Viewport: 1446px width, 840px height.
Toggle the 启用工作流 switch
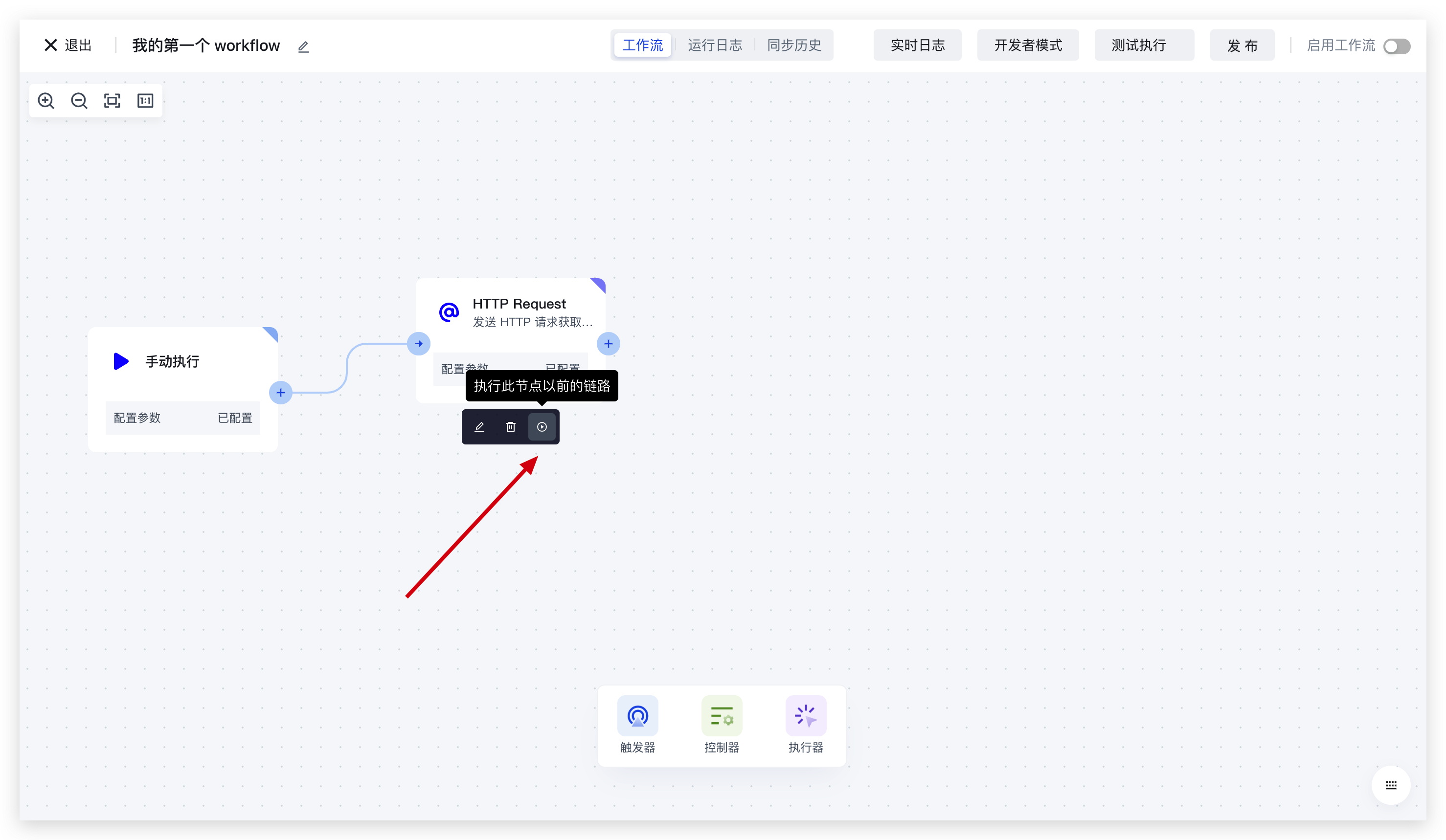point(1396,46)
